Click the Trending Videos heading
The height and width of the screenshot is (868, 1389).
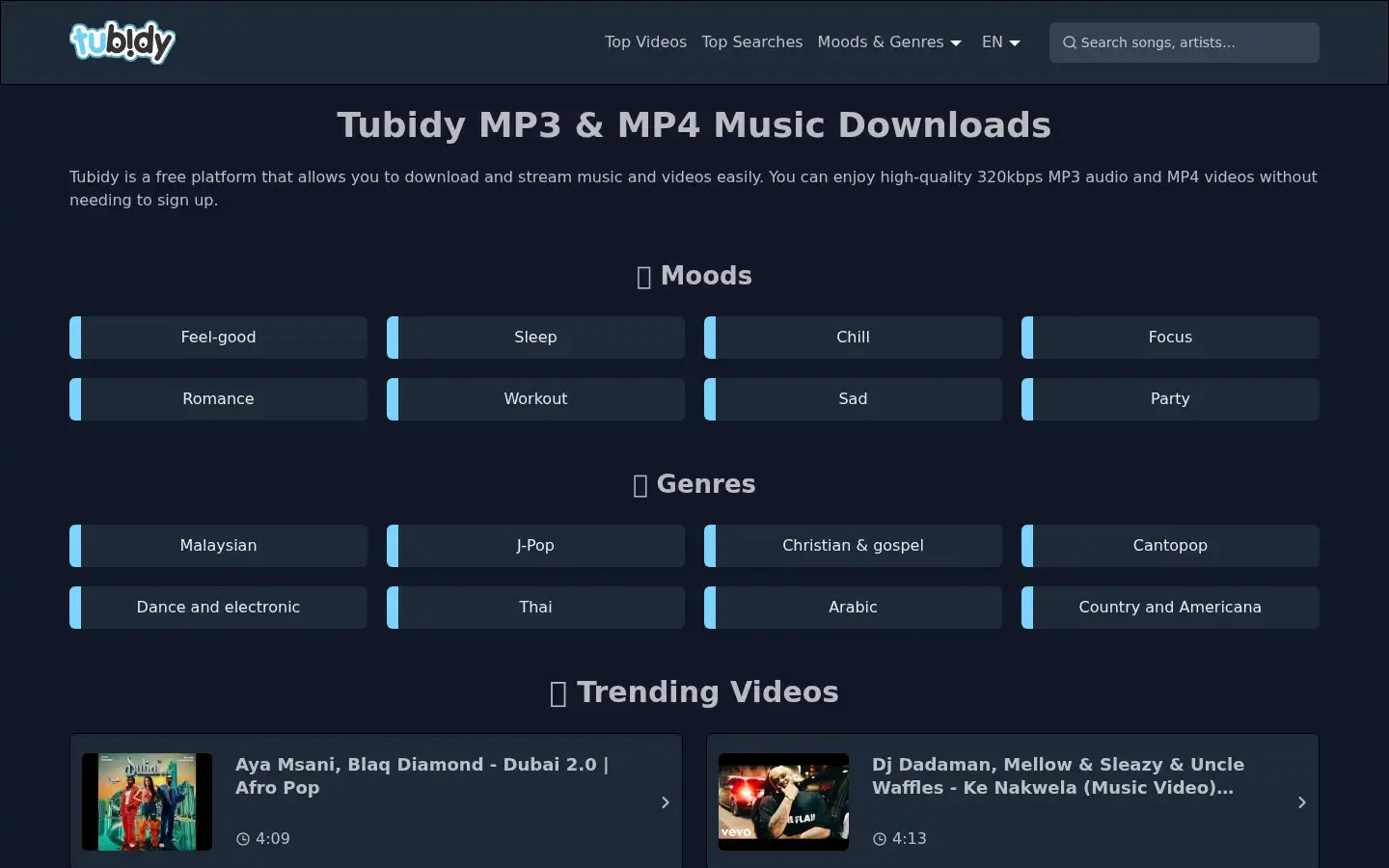[694, 692]
